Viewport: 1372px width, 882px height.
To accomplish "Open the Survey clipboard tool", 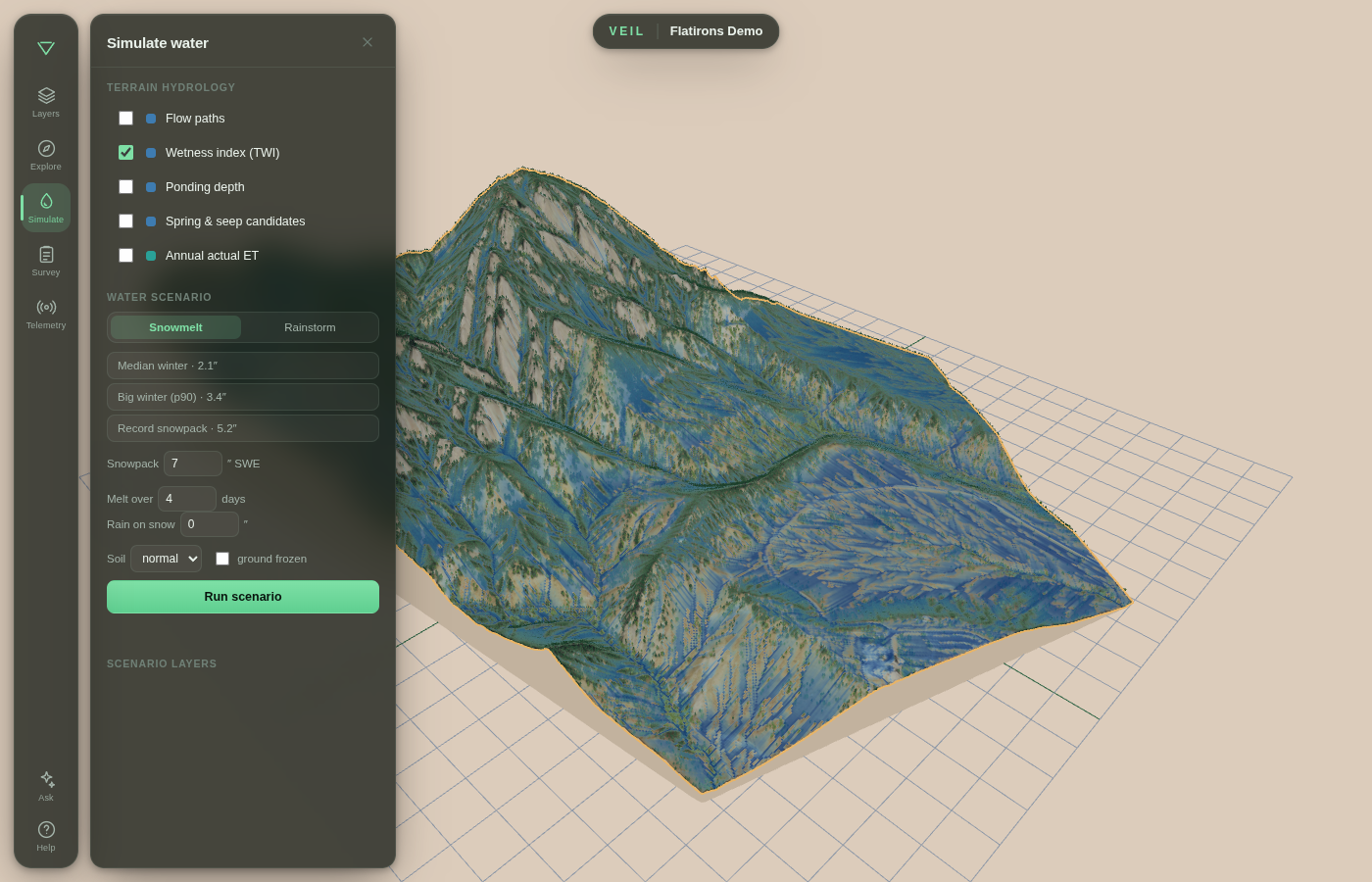I will 46,261.
